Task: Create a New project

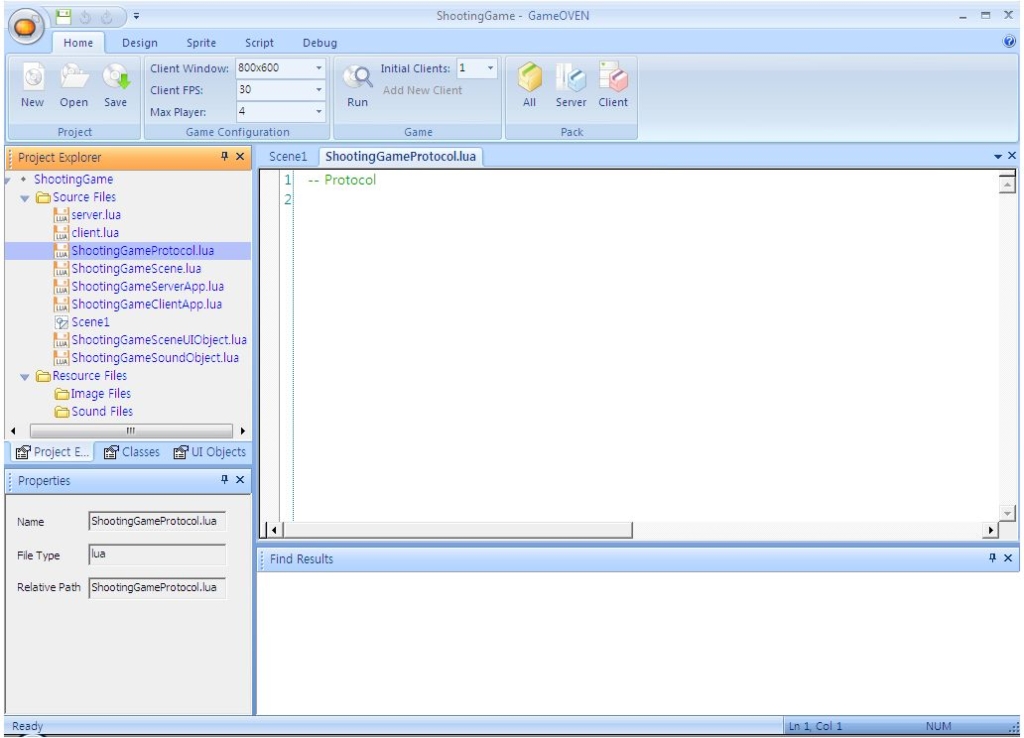Action: pos(33,85)
